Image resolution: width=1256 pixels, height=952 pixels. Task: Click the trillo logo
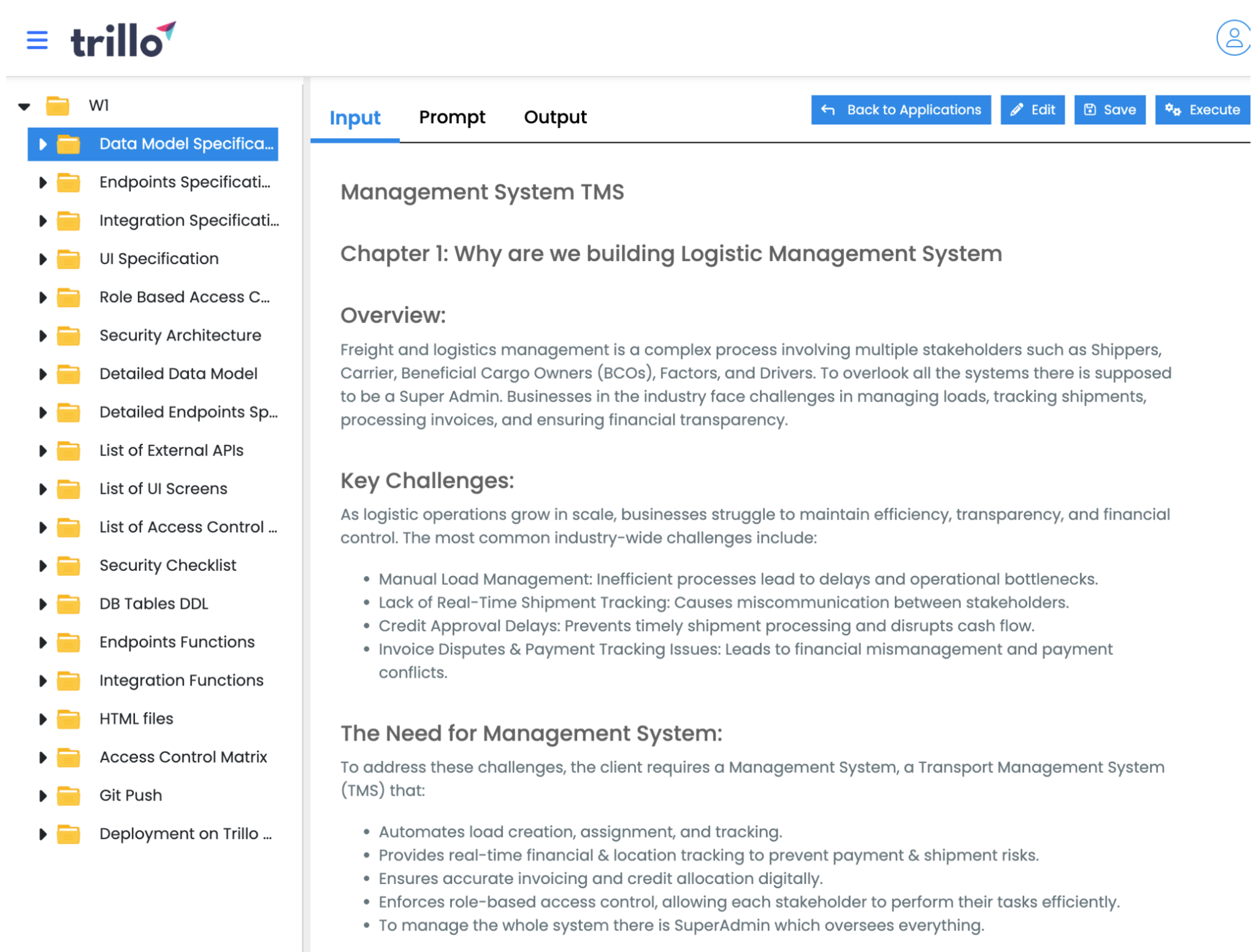tap(123, 40)
